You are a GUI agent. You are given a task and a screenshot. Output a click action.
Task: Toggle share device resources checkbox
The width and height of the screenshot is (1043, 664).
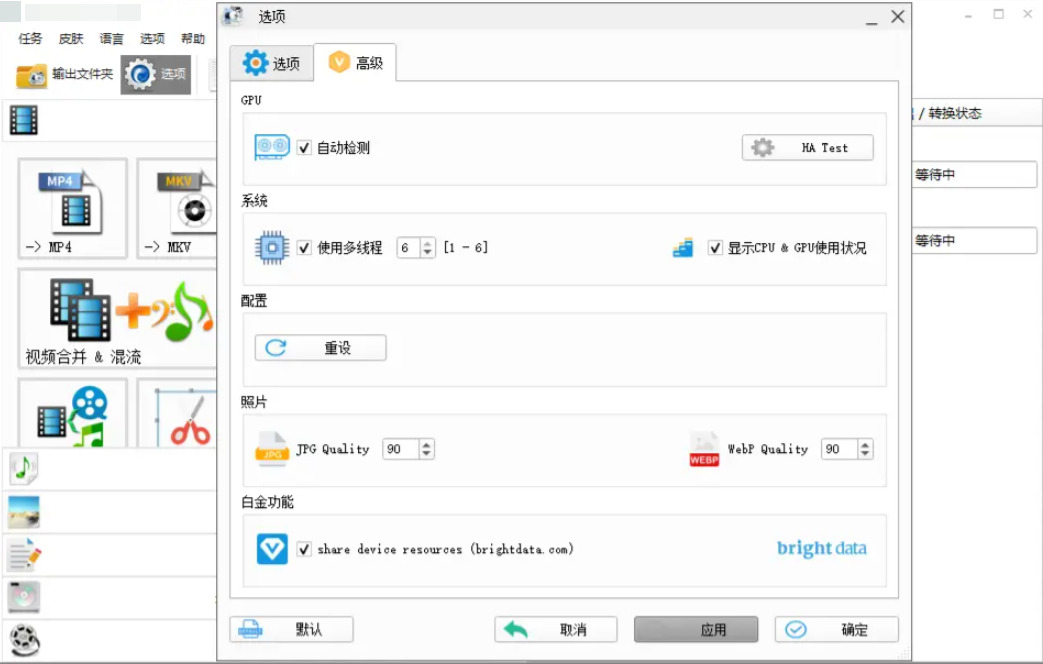point(304,549)
